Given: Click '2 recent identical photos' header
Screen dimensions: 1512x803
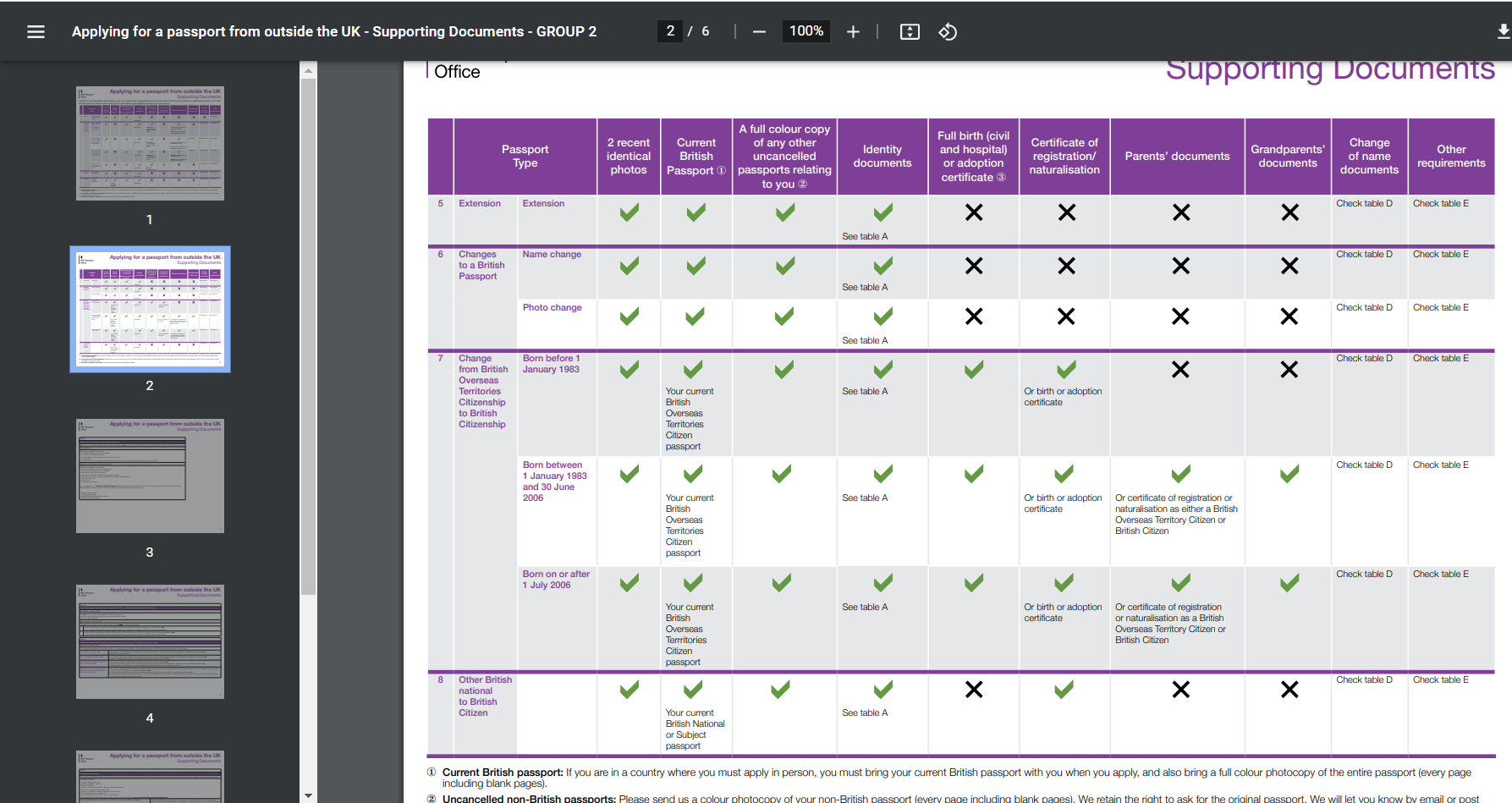Looking at the screenshot, I should pyautogui.click(x=629, y=156).
